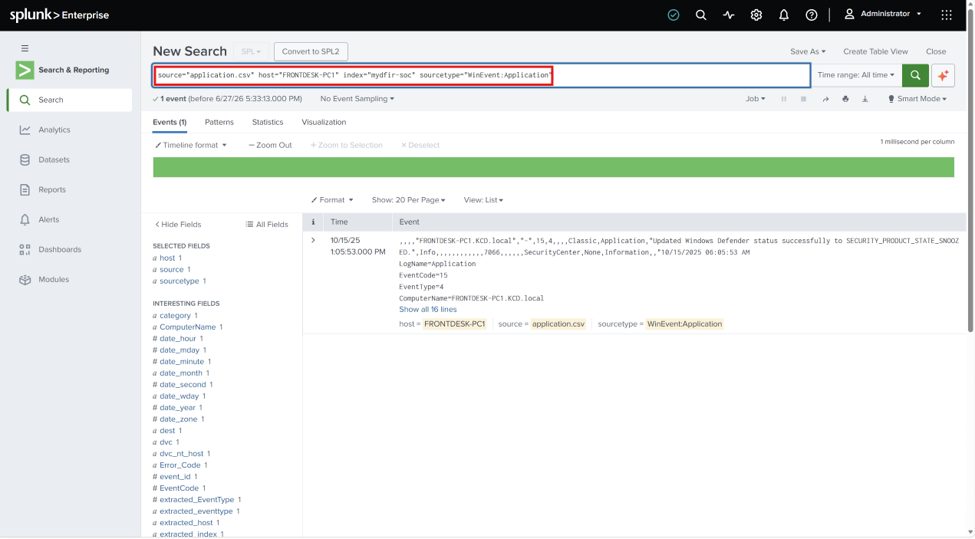Open the notifications bell icon
Viewport: 975px width, 539px height.
784,15
